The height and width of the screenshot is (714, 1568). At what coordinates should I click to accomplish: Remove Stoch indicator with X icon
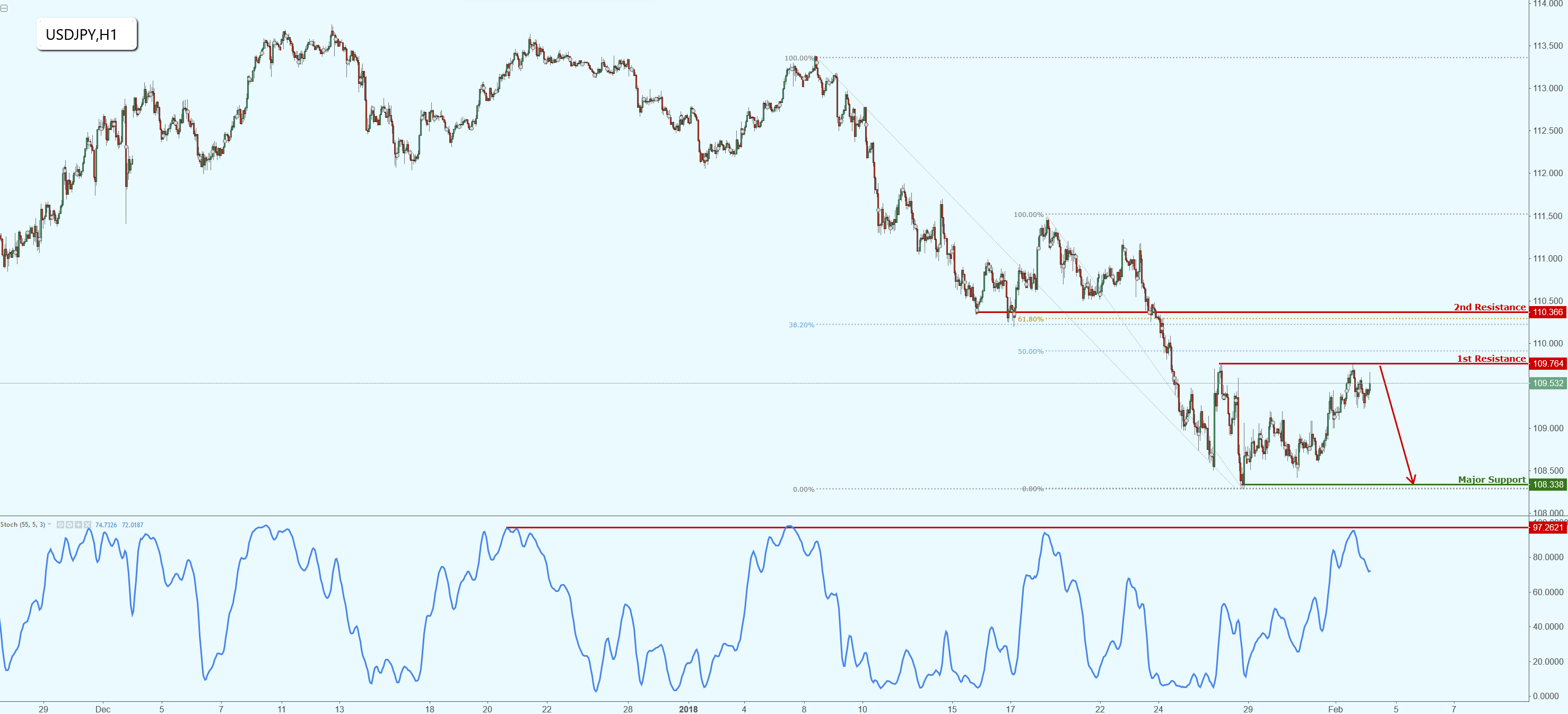click(x=88, y=525)
